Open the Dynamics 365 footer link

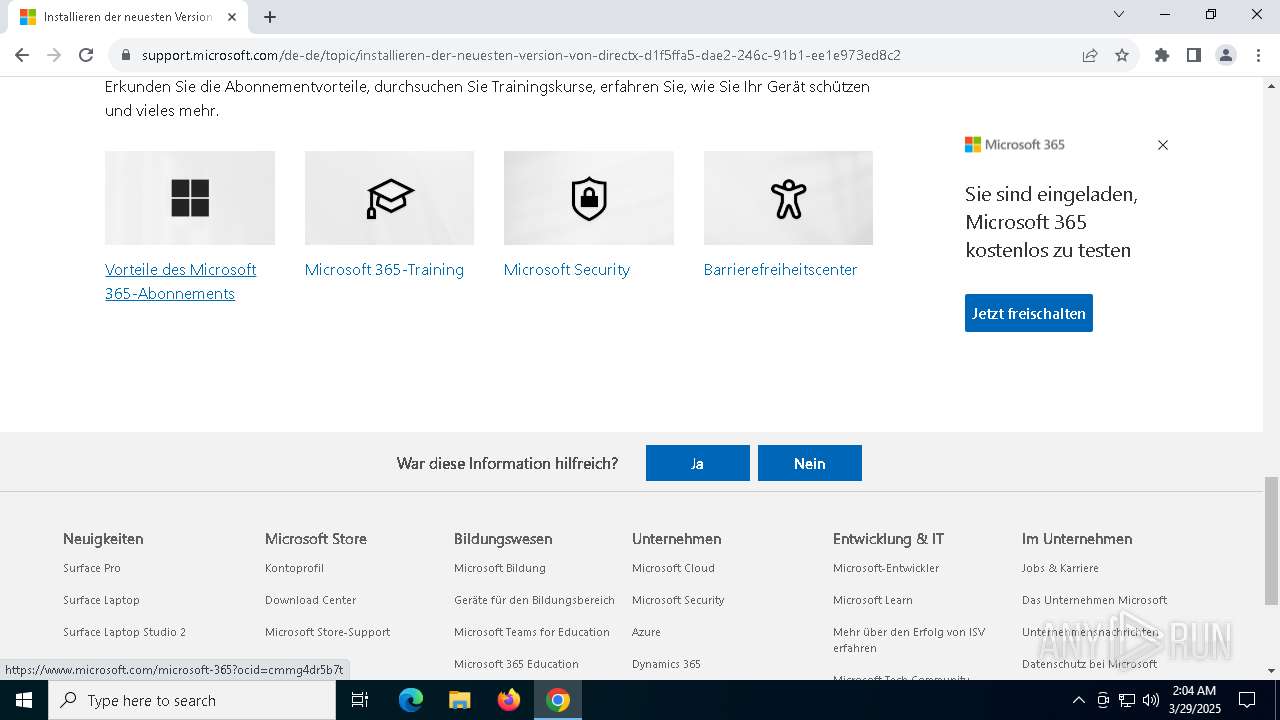(666, 664)
